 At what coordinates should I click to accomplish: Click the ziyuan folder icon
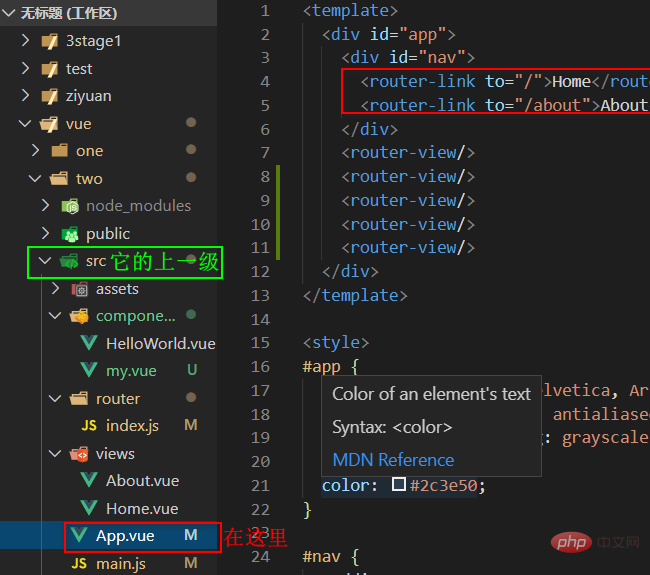[x=50, y=96]
